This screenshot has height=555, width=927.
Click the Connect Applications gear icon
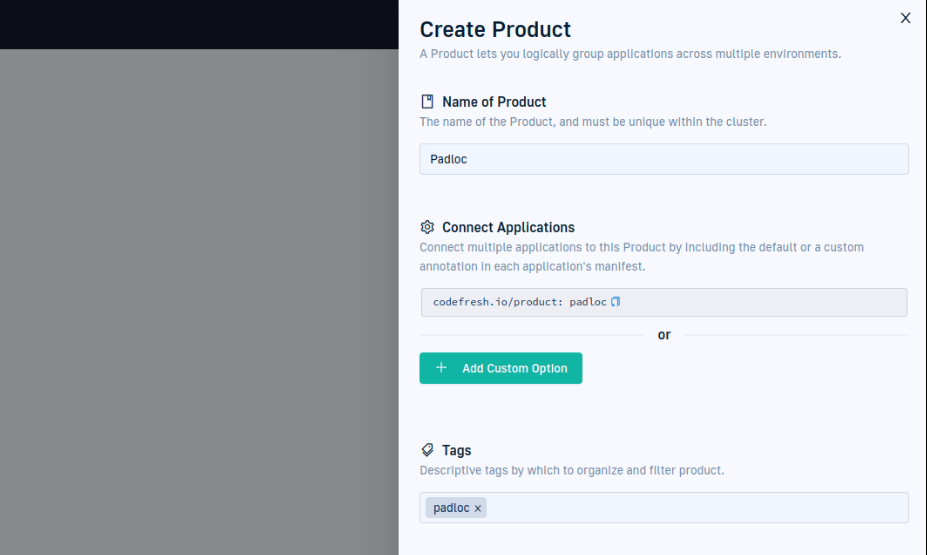tap(427, 227)
